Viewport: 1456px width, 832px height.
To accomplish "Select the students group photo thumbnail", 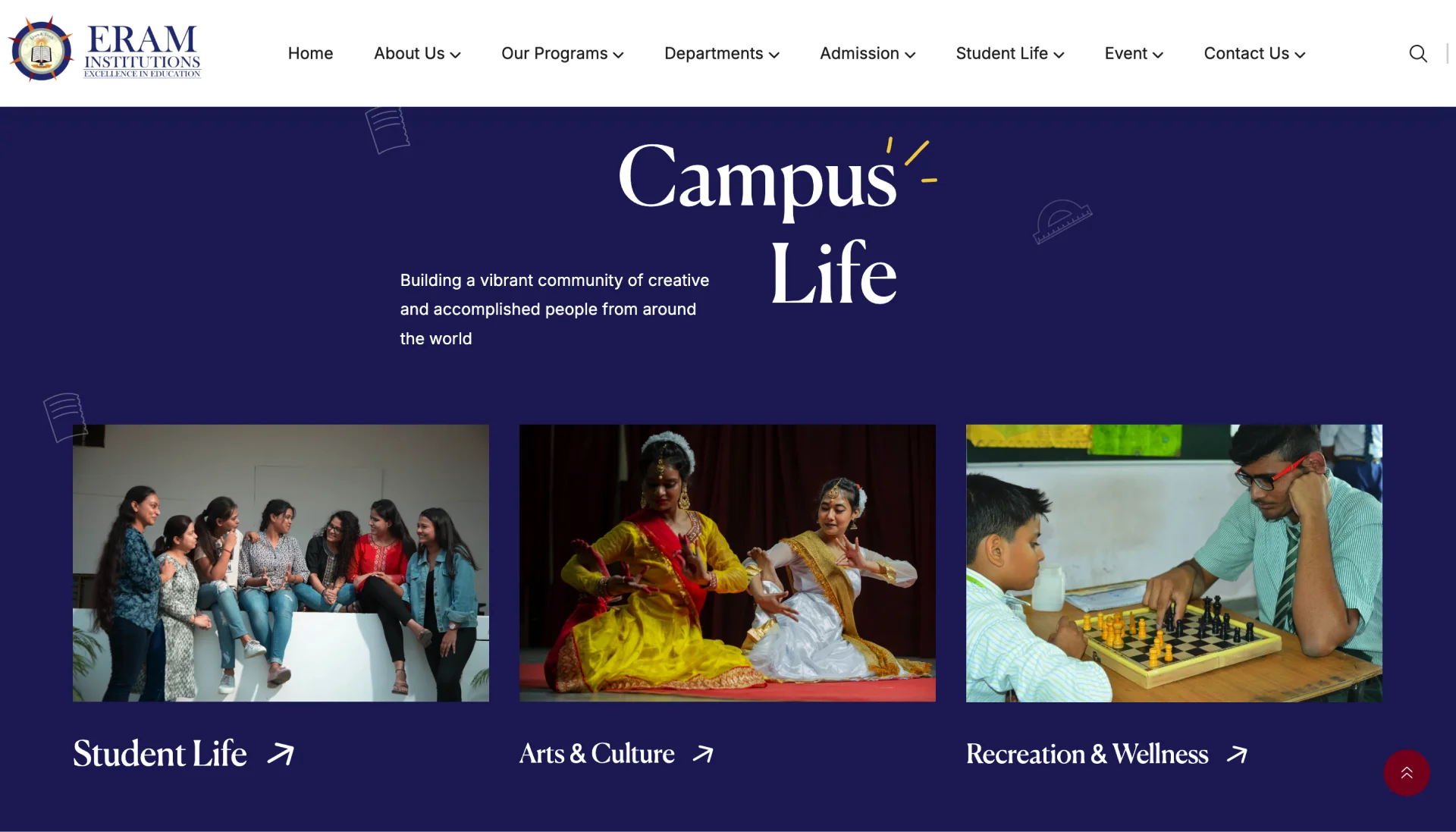I will click(x=281, y=563).
